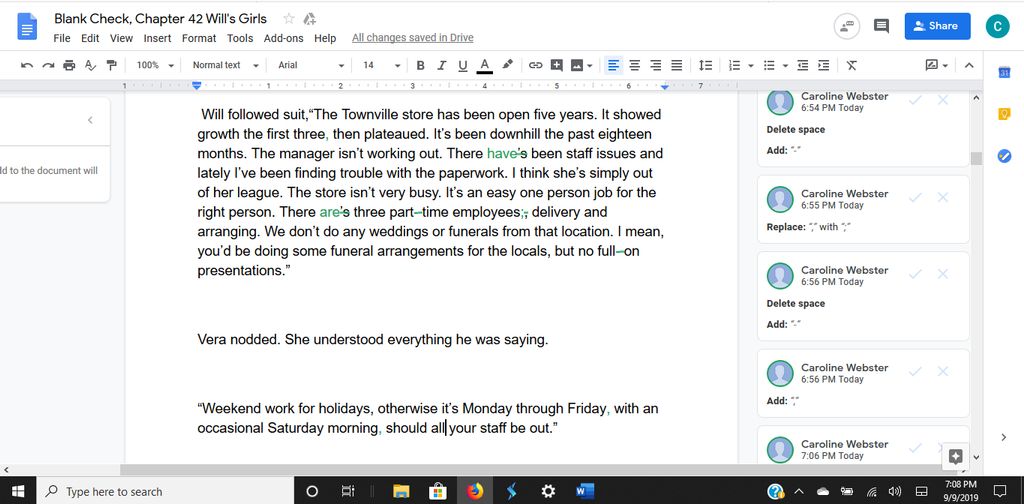Select the paint format roller tool
This screenshot has height=504, width=1024.
click(x=111, y=65)
